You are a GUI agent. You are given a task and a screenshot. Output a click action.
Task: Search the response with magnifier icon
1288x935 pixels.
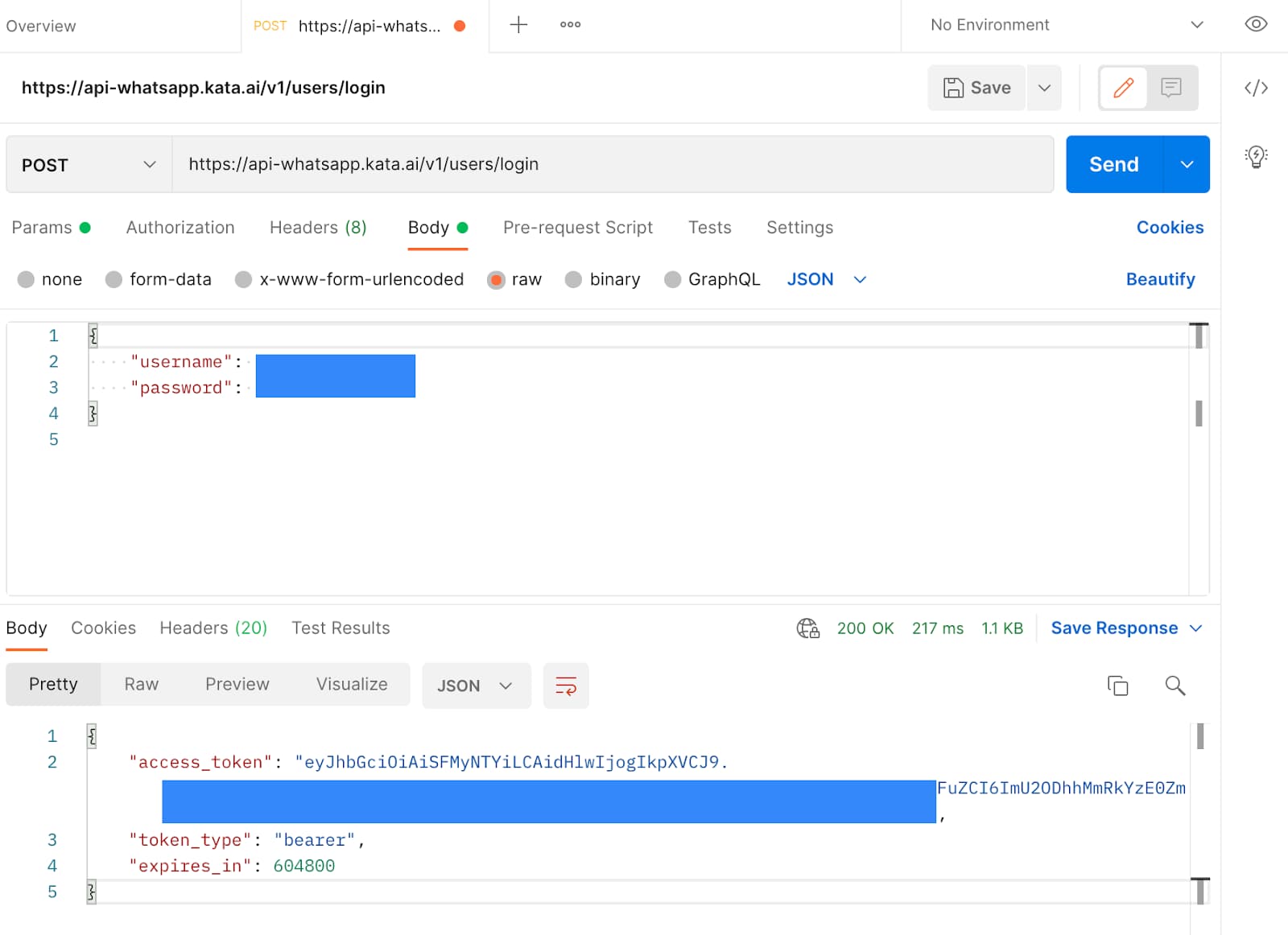1175,686
